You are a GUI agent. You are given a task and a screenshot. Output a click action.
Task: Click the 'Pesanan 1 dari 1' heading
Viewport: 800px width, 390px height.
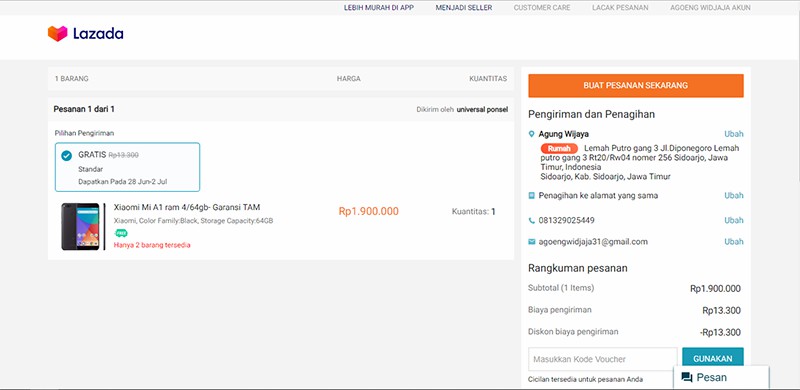84,109
